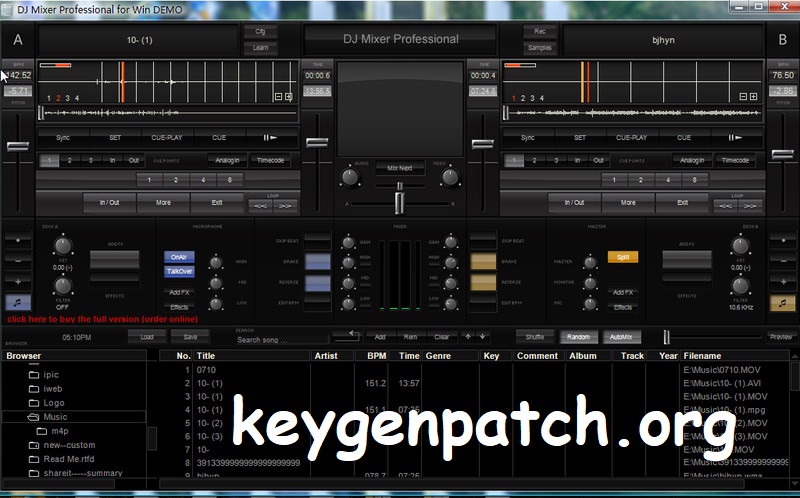Click the Rec record button
This screenshot has width=800, height=498.
point(540,31)
